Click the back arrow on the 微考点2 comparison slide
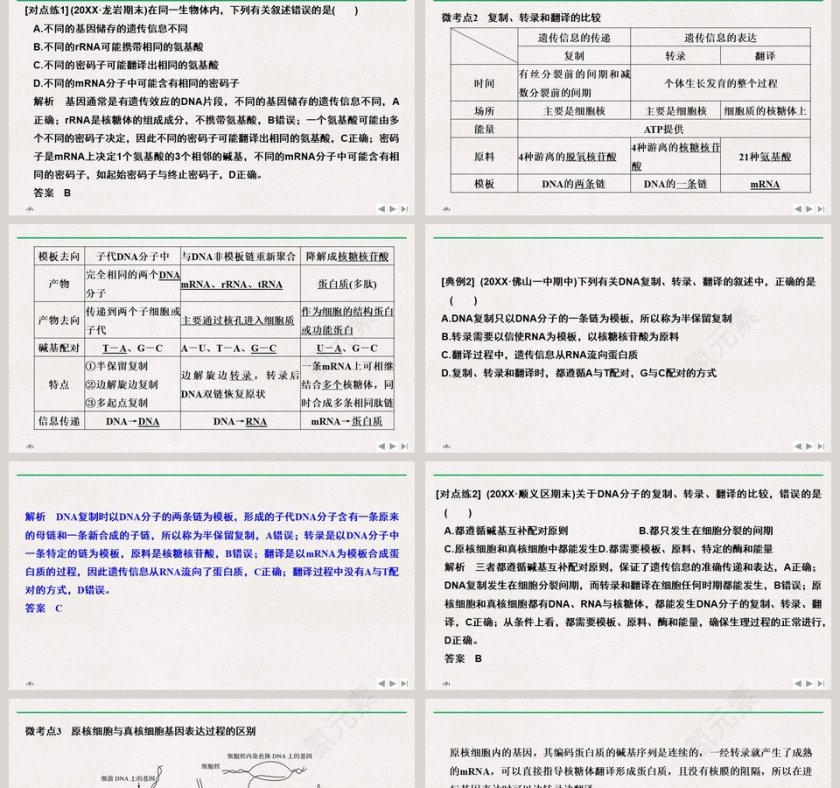 point(798,209)
